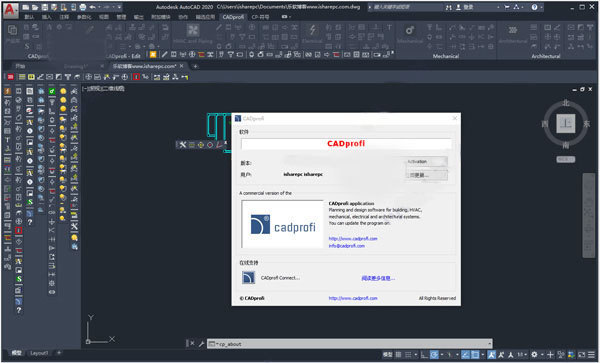Click the info@cadprofi.com email link
This screenshot has width=600, height=363.
[x=347, y=246]
